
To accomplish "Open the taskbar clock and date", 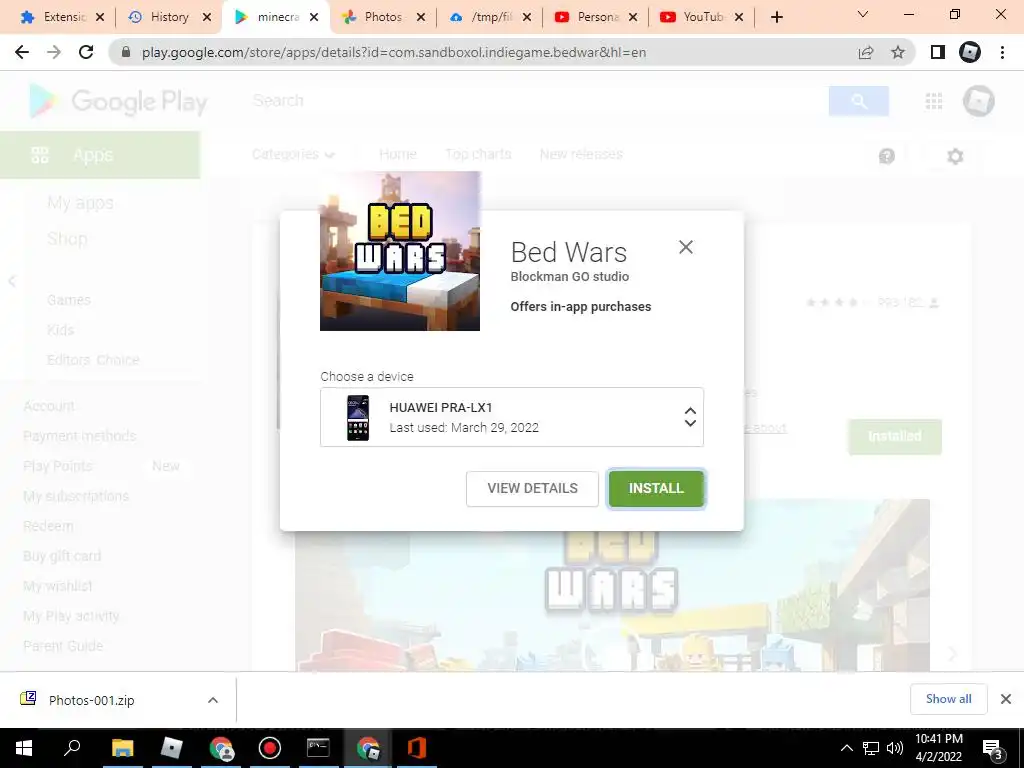I will coord(938,748).
